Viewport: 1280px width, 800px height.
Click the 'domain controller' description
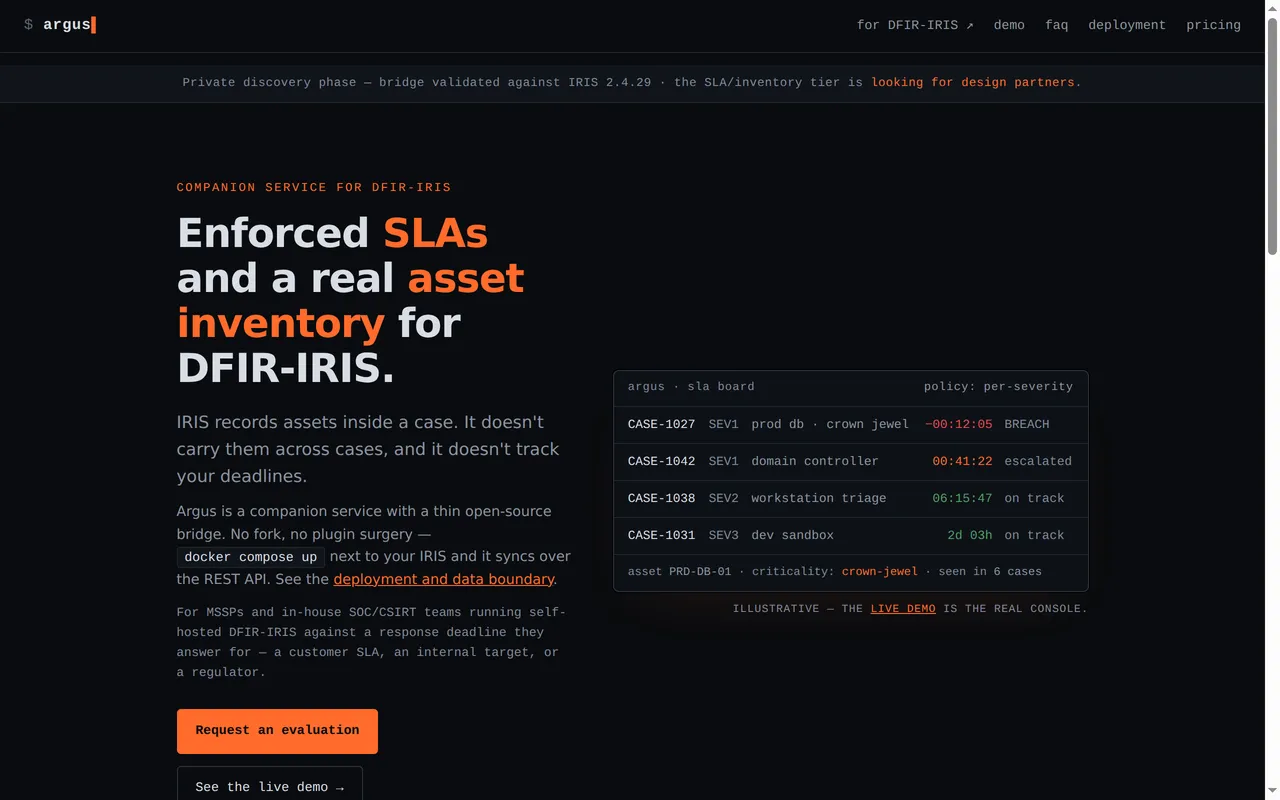[815, 461]
